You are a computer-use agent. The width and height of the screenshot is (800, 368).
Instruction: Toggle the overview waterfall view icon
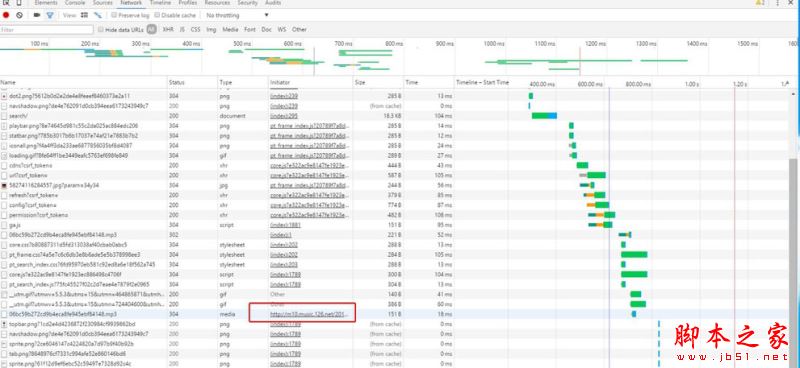97,15
